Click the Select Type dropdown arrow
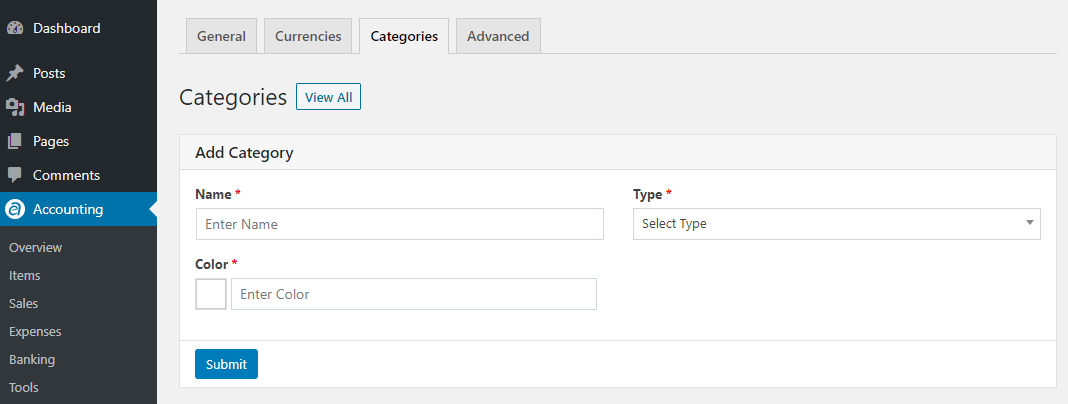This screenshot has width=1068, height=404. [1030, 223]
